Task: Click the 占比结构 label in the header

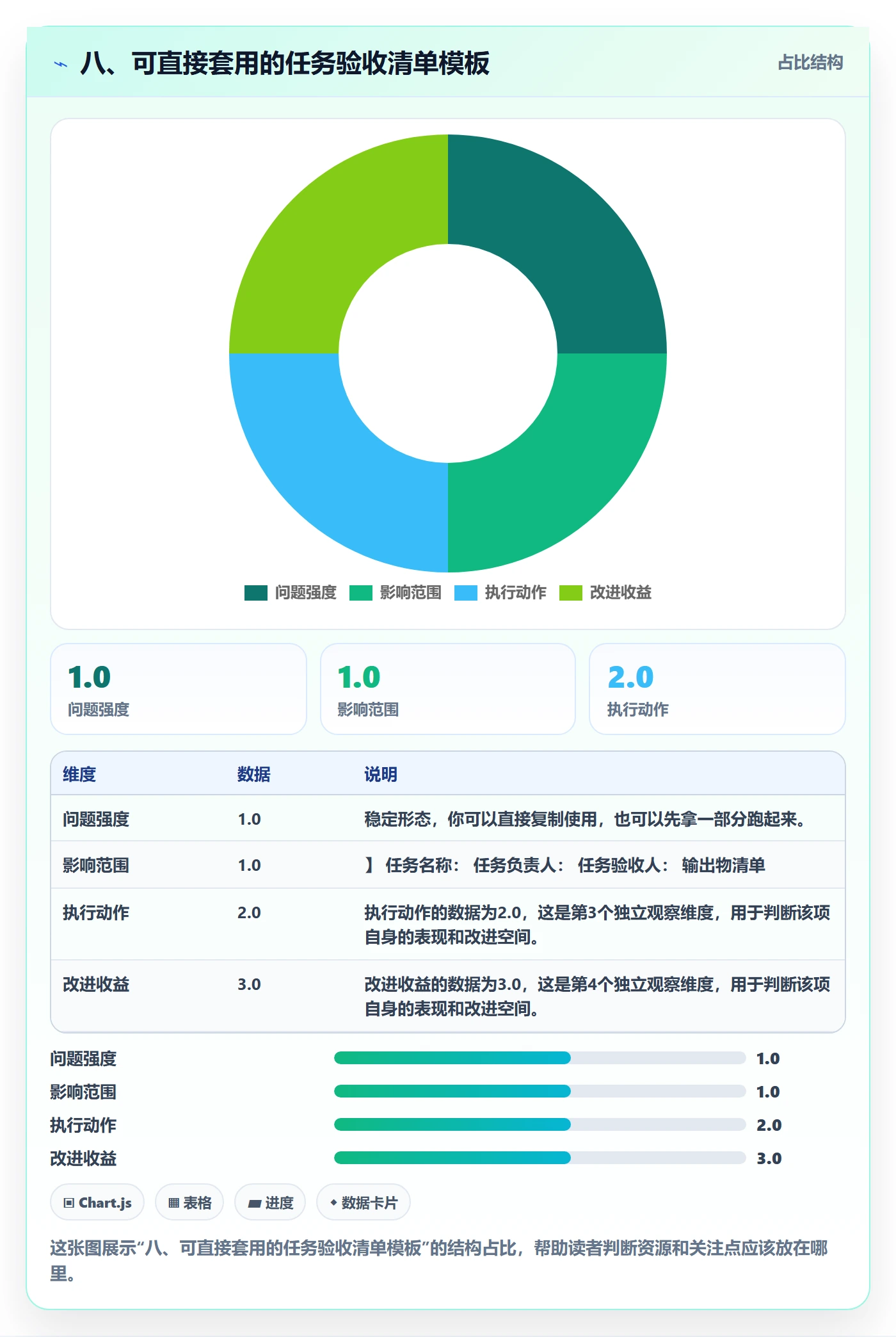Action: 810,62
